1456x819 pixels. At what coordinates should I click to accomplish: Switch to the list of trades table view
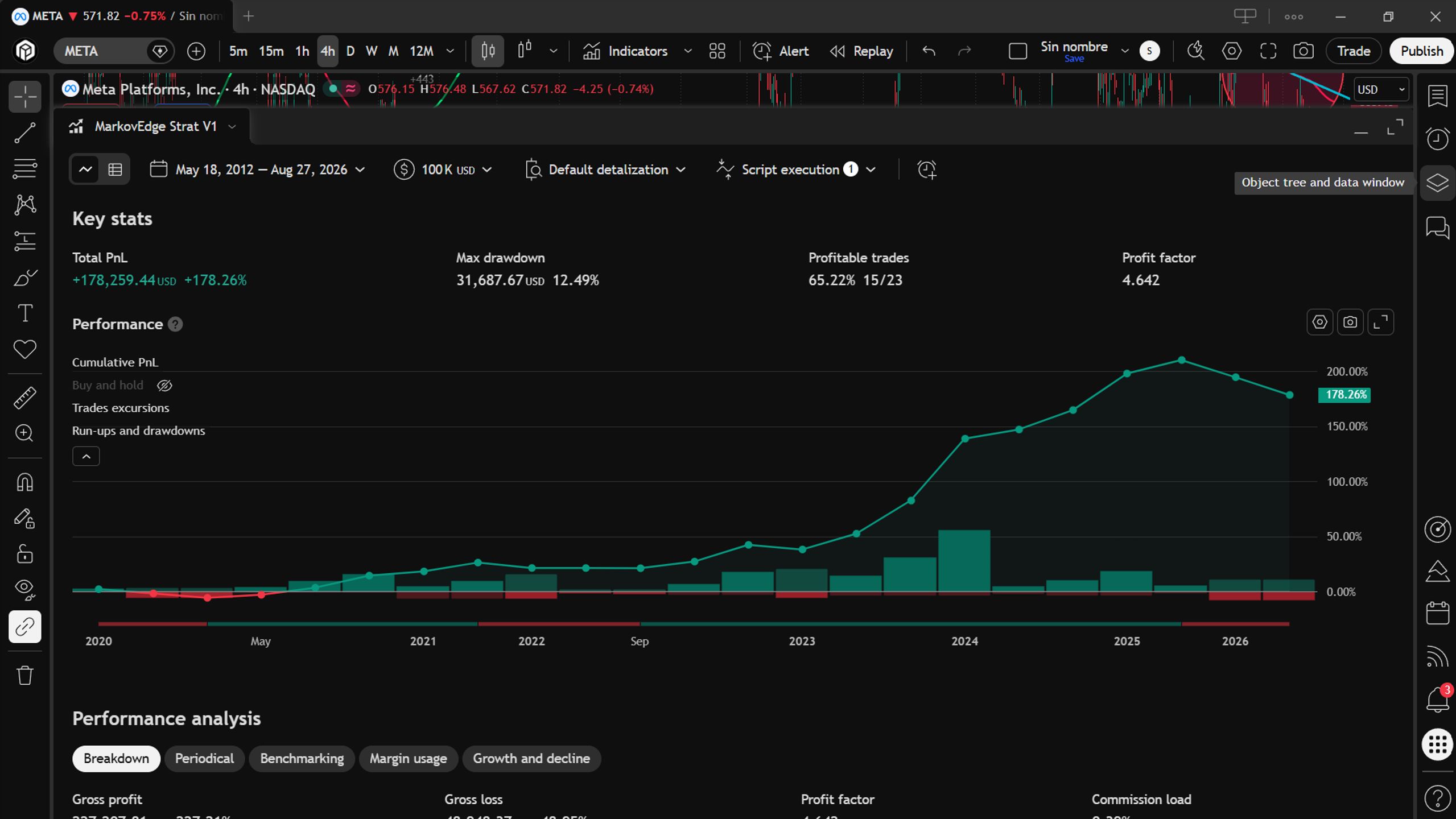point(115,169)
